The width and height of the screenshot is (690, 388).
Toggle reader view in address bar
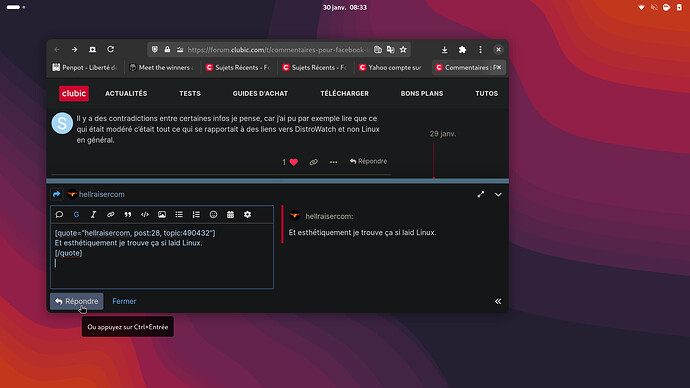pos(378,50)
